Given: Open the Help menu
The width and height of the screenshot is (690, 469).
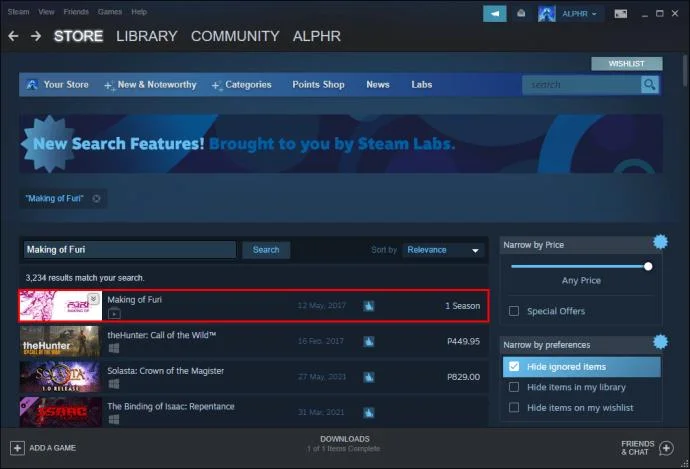Looking at the screenshot, I should click(x=139, y=12).
